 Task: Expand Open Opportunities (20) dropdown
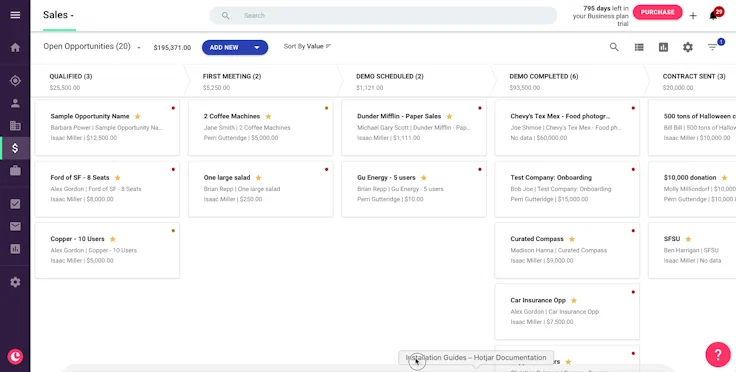[92, 47]
